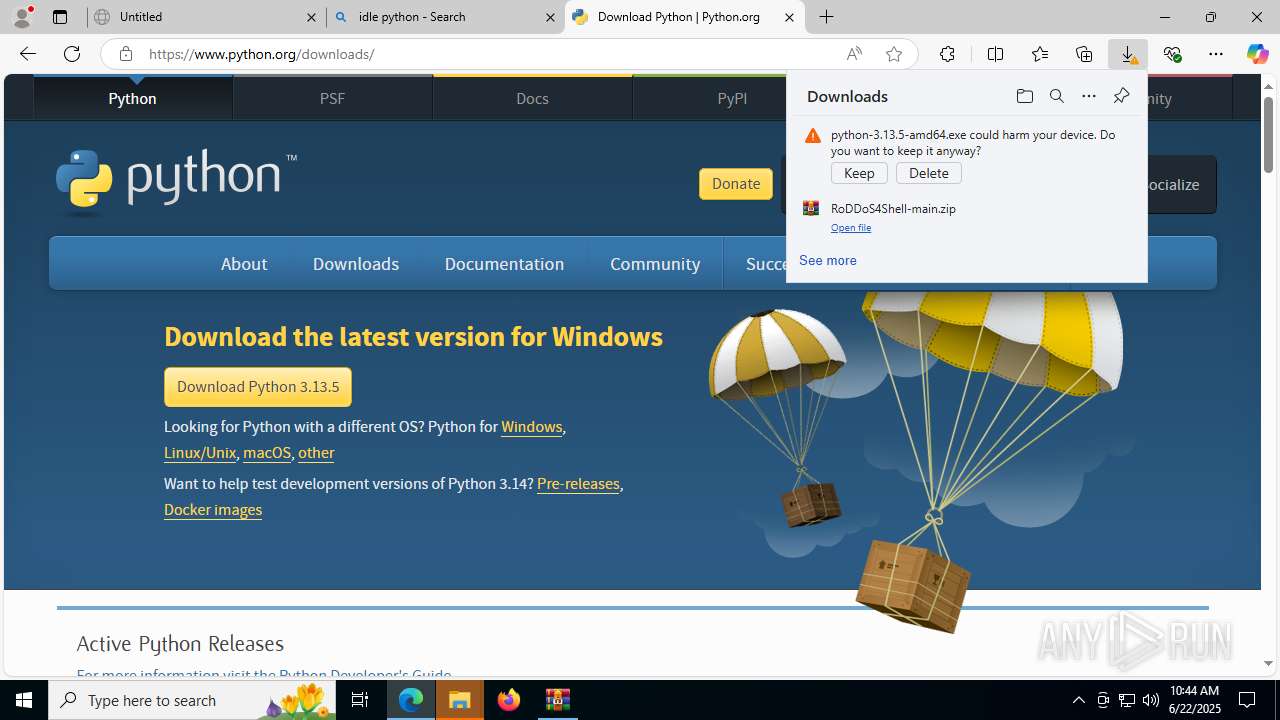Toggle the Downloads toolbar button
The height and width of the screenshot is (720, 1280).
point(1128,54)
